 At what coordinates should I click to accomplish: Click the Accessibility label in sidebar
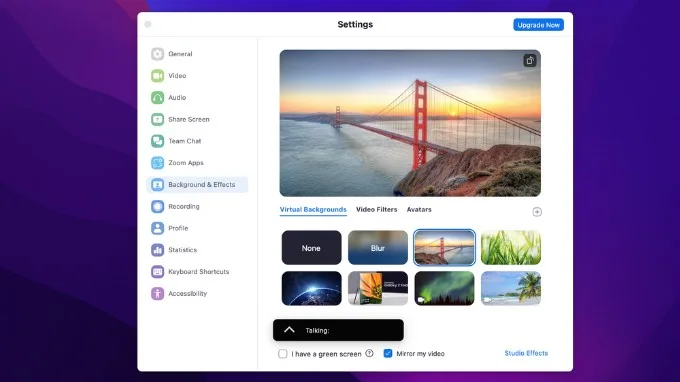(x=188, y=294)
